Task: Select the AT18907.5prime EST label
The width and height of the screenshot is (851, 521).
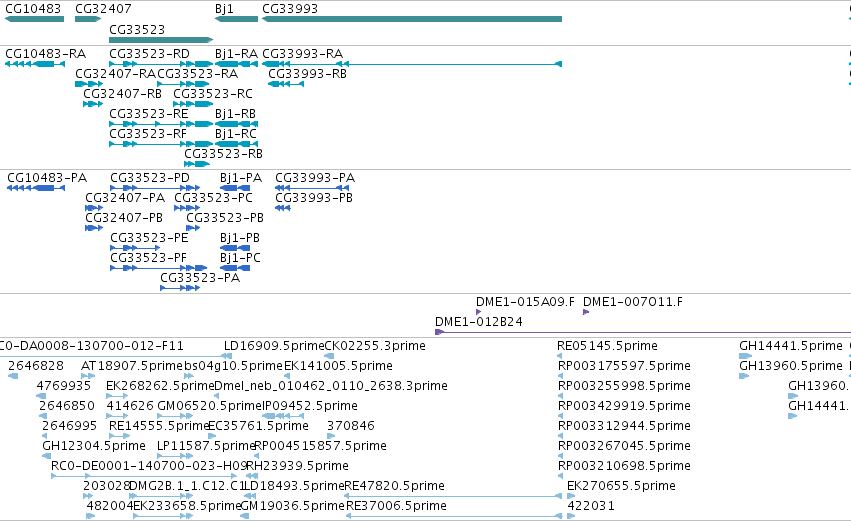Action: (132, 366)
